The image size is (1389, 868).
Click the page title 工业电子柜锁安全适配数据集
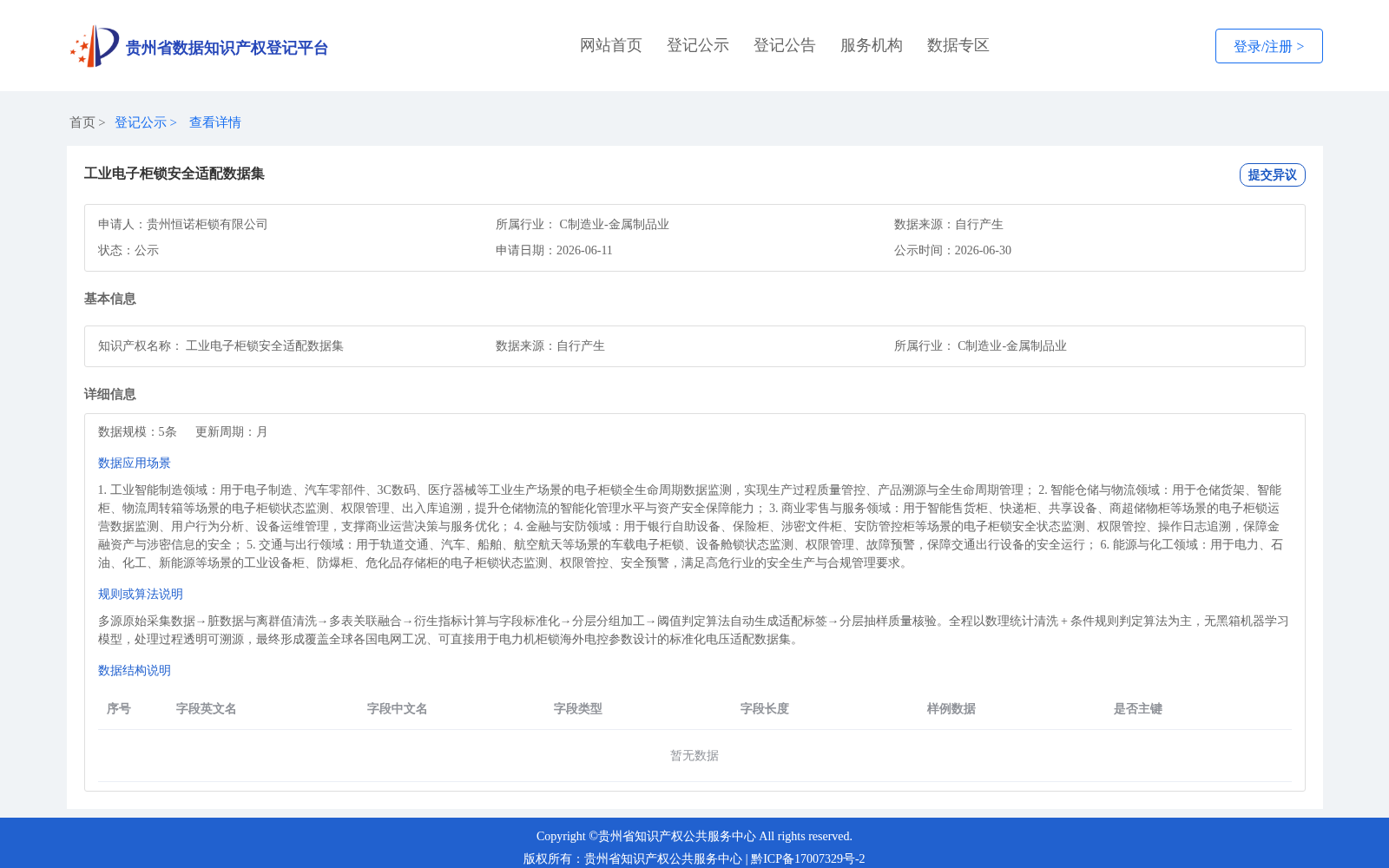tap(174, 174)
